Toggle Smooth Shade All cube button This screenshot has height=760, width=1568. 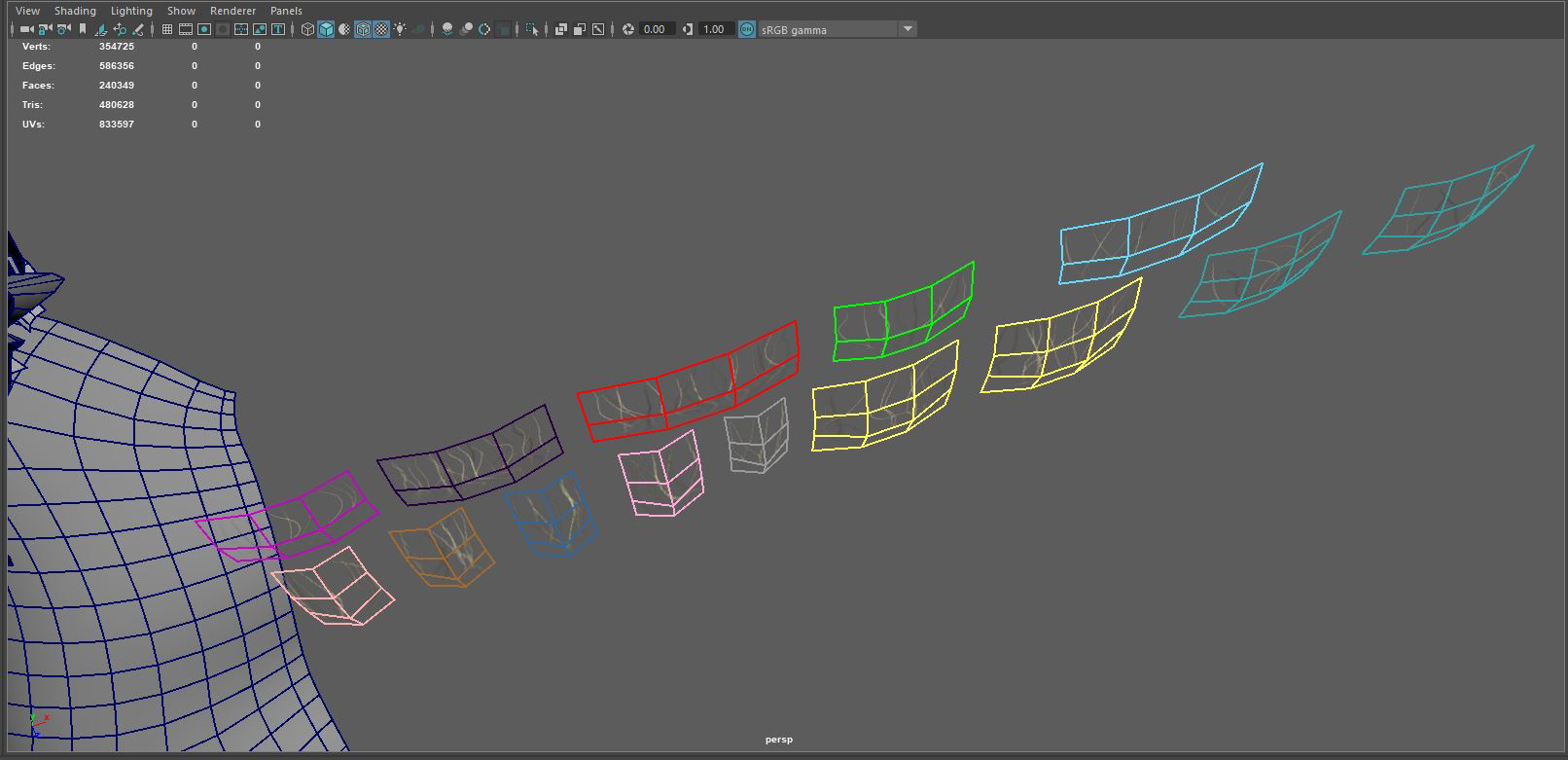pos(326,29)
